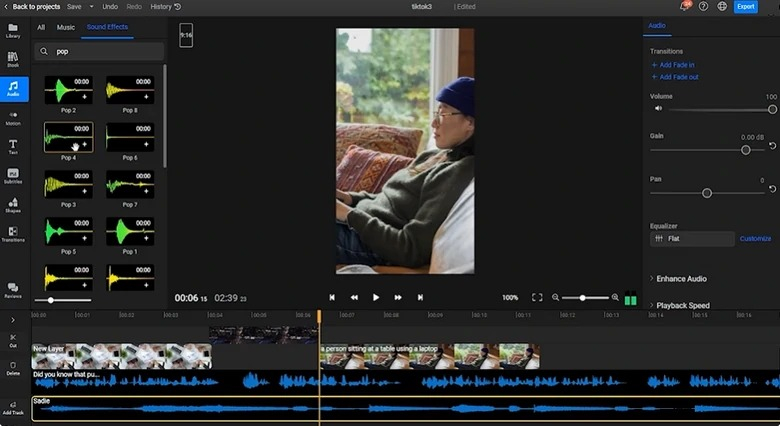
Task: Click the Delete trash icon
Action: click(13, 368)
